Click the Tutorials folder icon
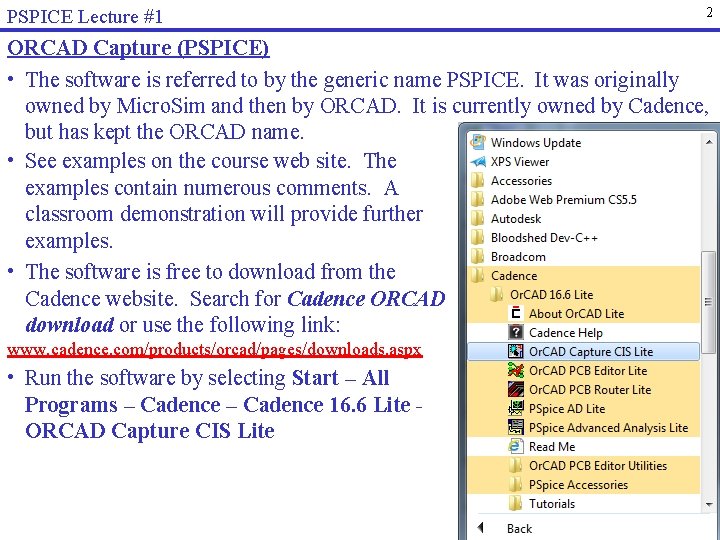720x540 pixels. (x=515, y=503)
